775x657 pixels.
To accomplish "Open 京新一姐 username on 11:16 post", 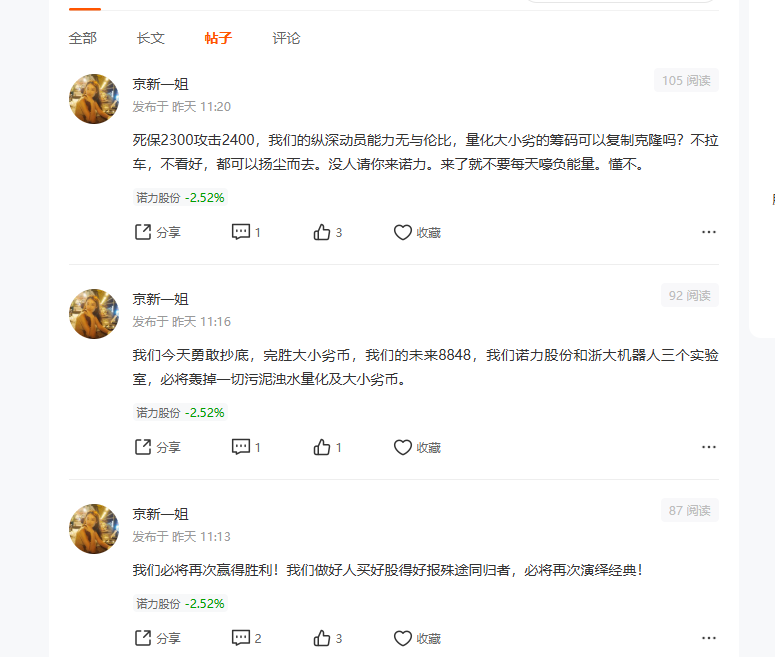I will point(160,299).
